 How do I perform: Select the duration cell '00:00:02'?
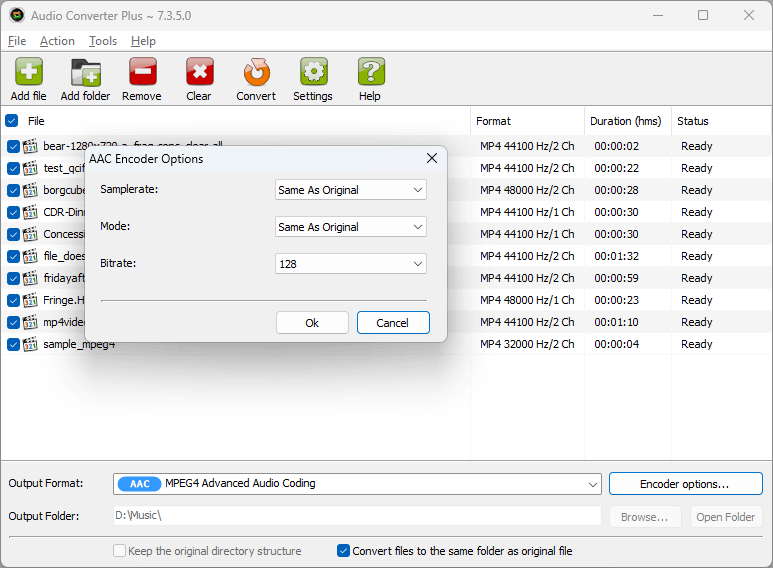pos(617,146)
